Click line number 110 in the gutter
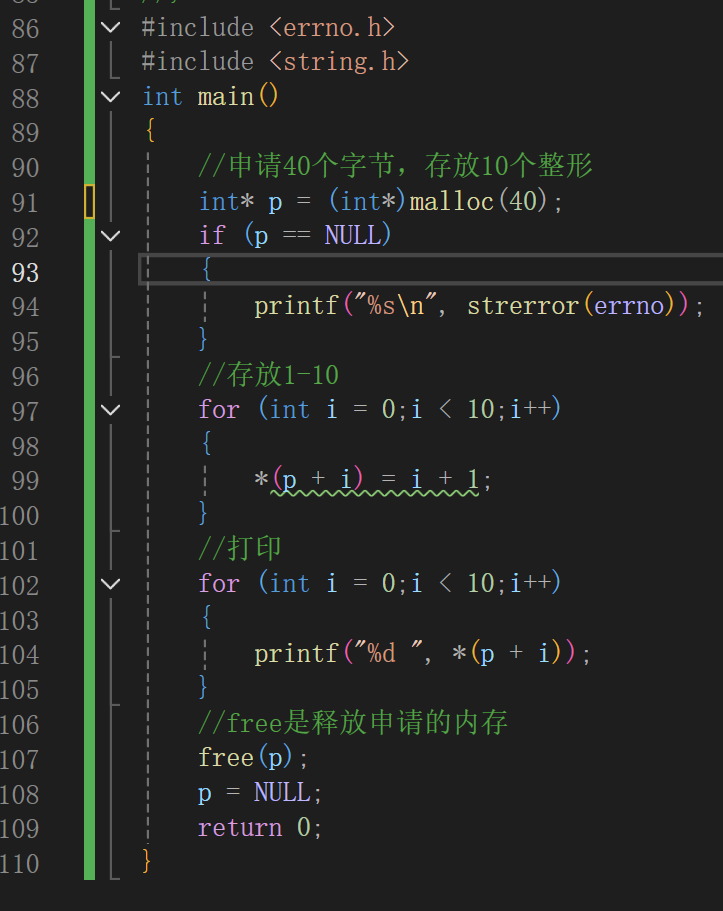Viewport: 723px width, 911px height. [x=19, y=864]
